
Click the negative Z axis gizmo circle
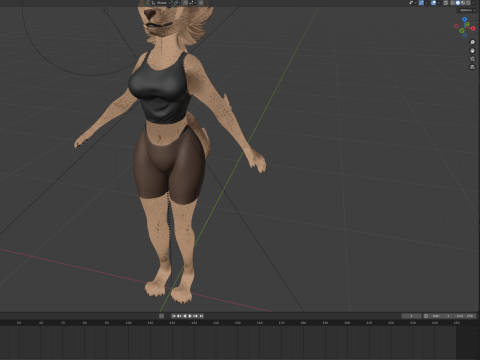coord(465,35)
